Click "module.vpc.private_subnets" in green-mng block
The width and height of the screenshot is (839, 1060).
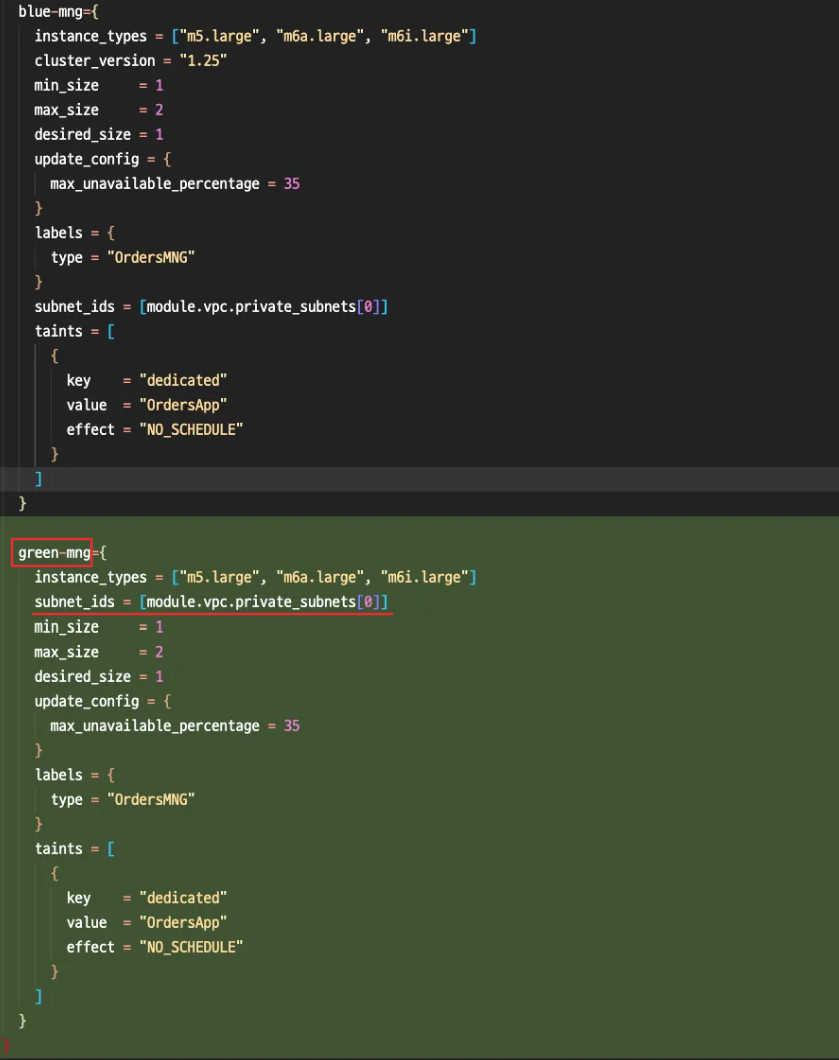pyautogui.click(x=251, y=602)
